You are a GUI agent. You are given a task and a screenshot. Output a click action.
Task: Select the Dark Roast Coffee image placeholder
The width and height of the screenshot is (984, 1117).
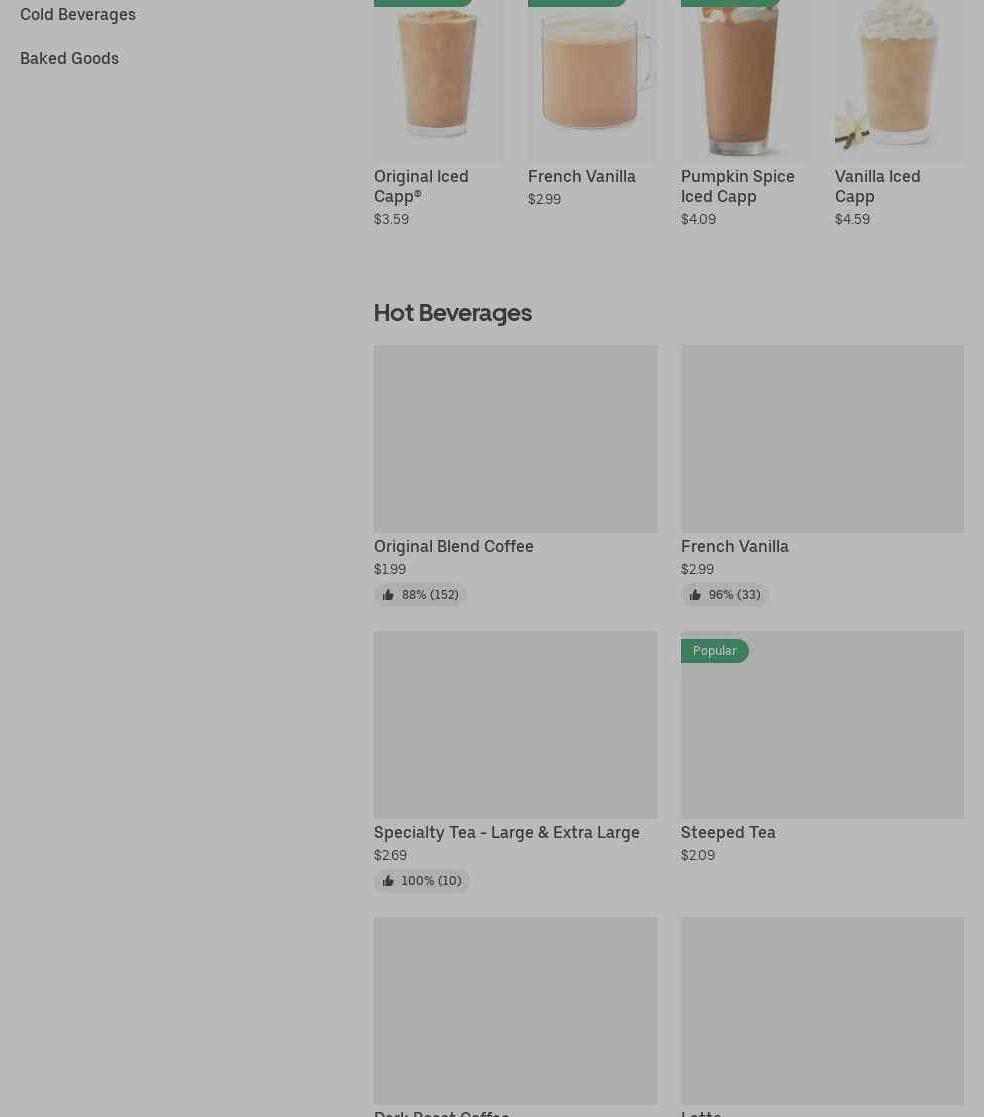(515, 1010)
